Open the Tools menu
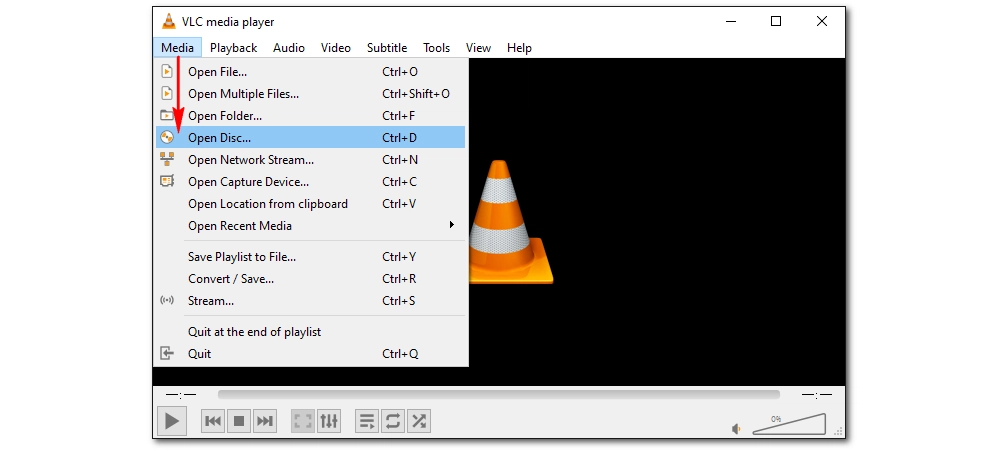The width and height of the screenshot is (1000, 450). point(436,48)
